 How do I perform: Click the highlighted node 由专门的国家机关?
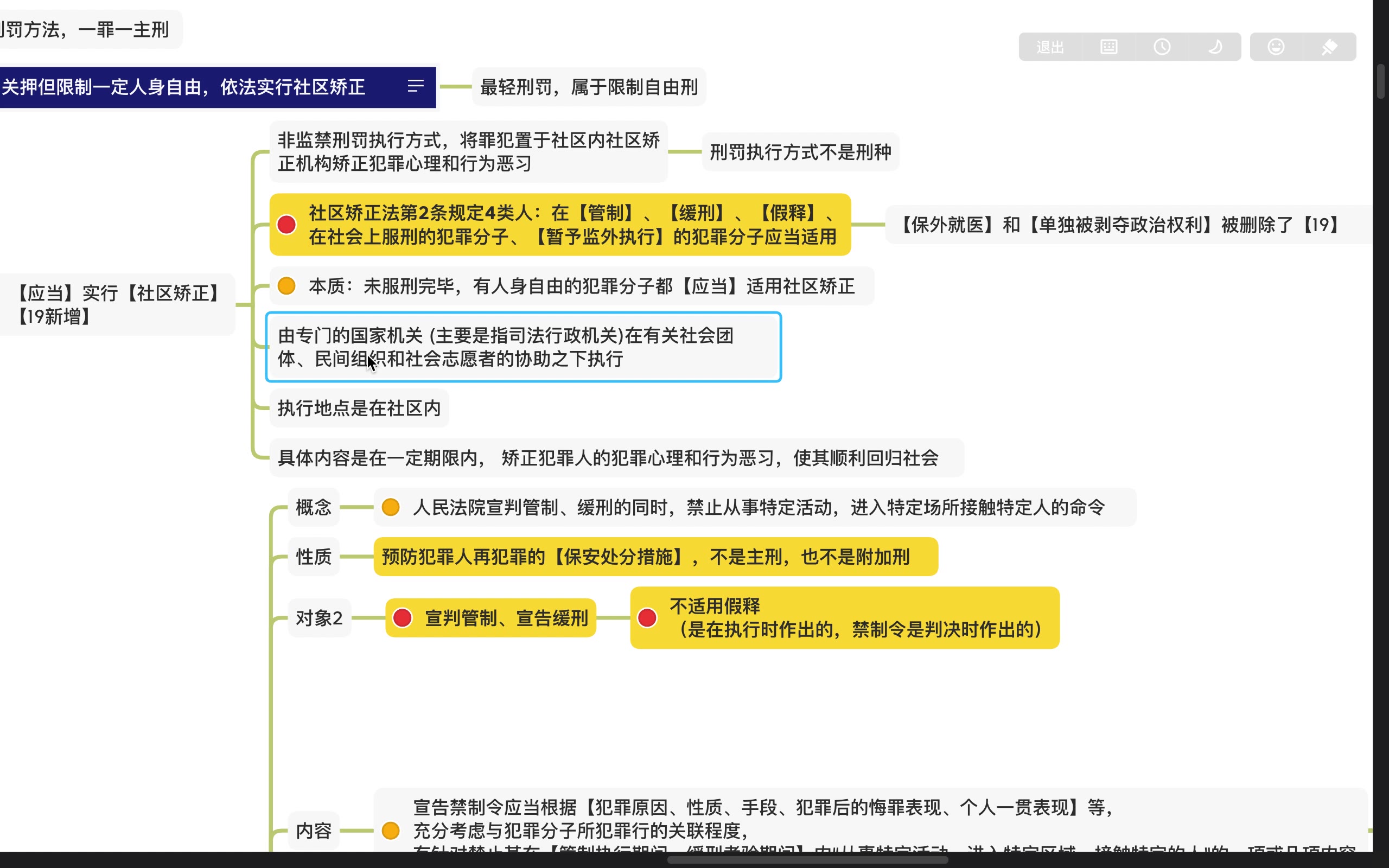click(524, 347)
